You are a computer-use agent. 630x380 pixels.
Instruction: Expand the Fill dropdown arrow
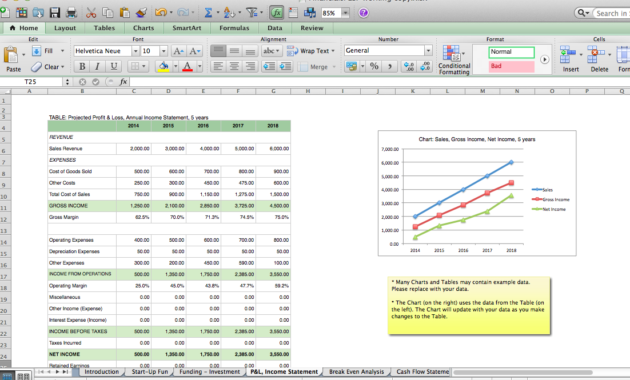(x=62, y=51)
